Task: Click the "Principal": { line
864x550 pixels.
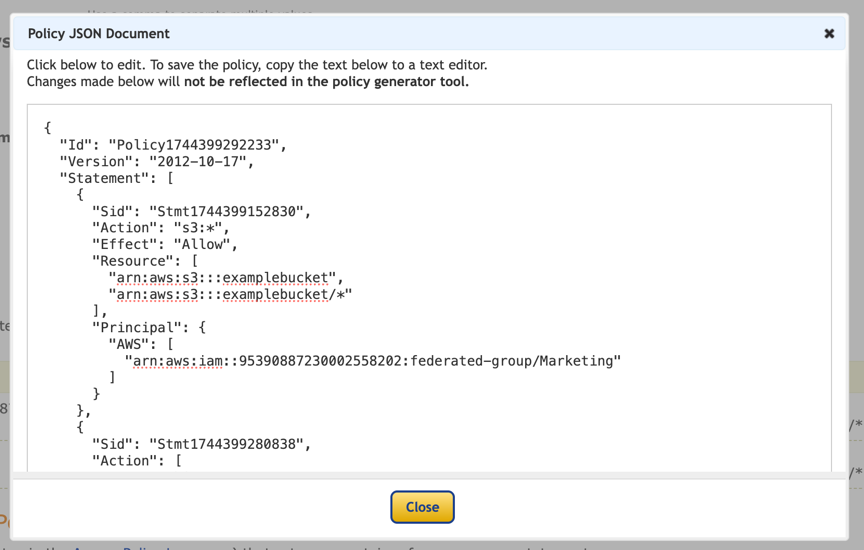Action: (x=148, y=327)
